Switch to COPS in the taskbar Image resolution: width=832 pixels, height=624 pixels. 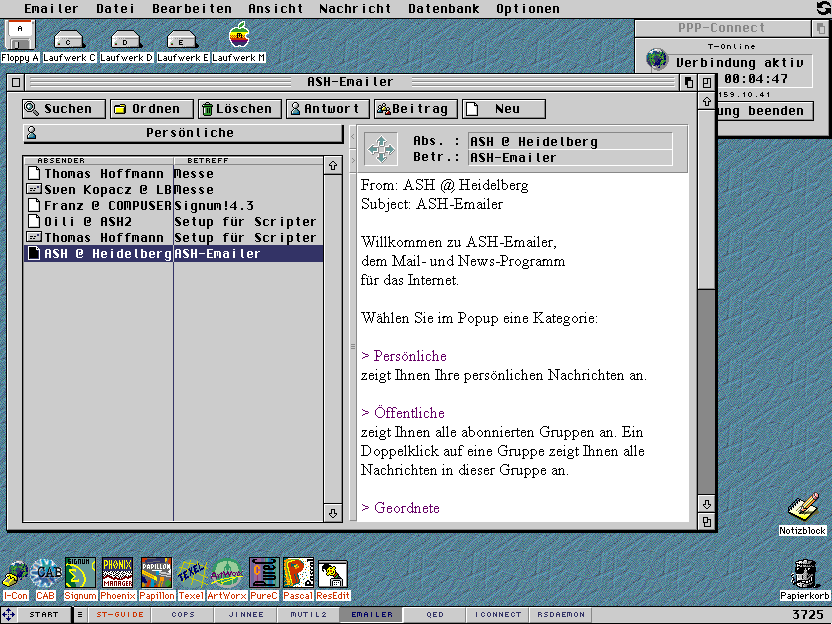[x=183, y=615]
